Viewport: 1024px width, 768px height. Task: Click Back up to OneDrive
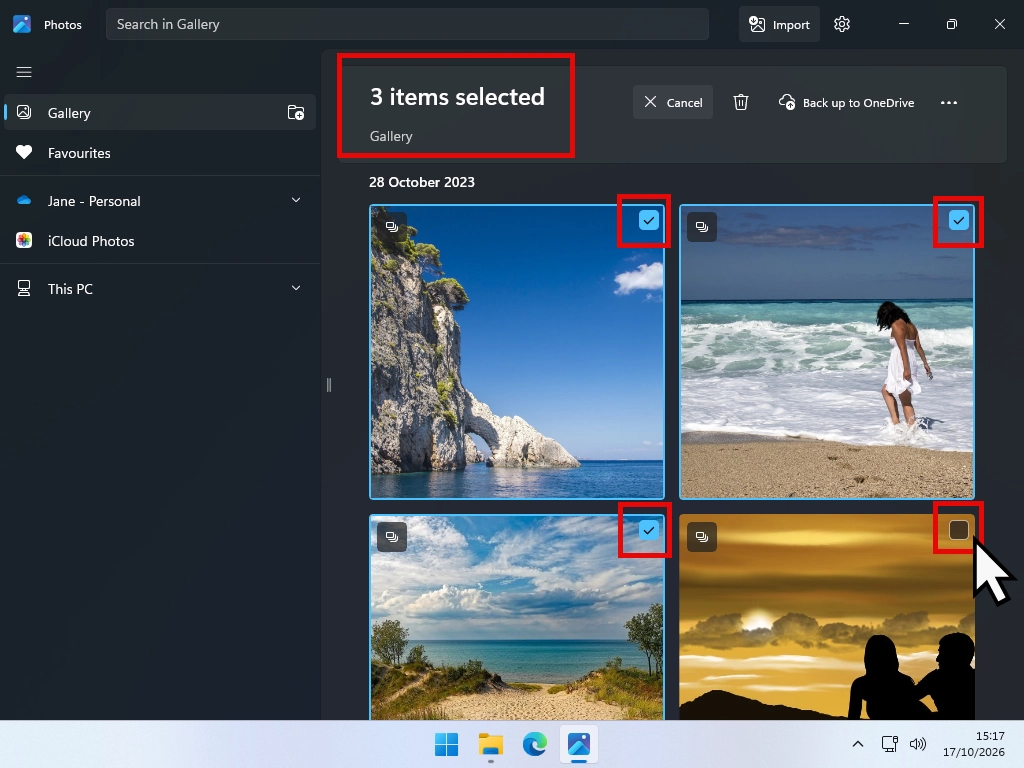pyautogui.click(x=846, y=103)
